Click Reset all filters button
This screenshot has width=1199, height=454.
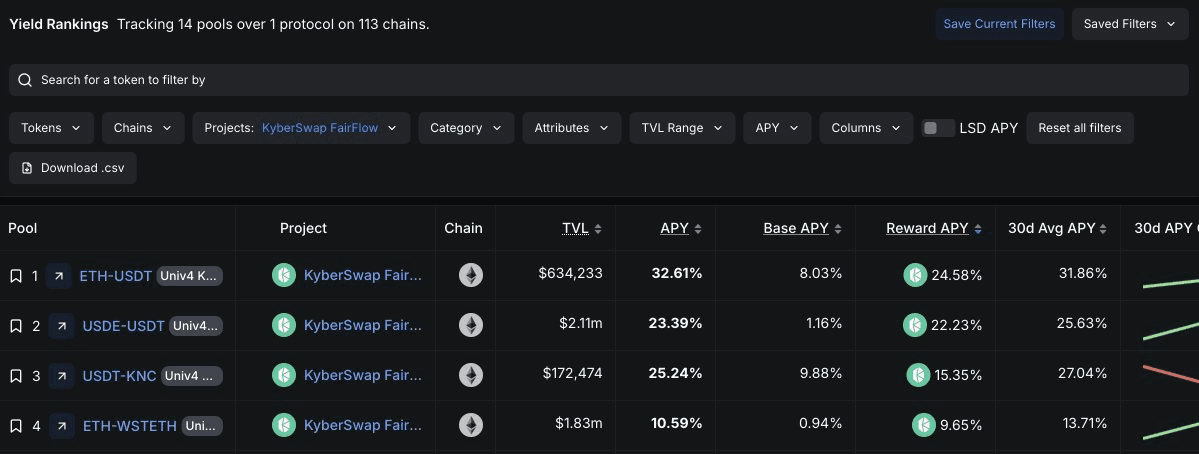click(x=1080, y=128)
